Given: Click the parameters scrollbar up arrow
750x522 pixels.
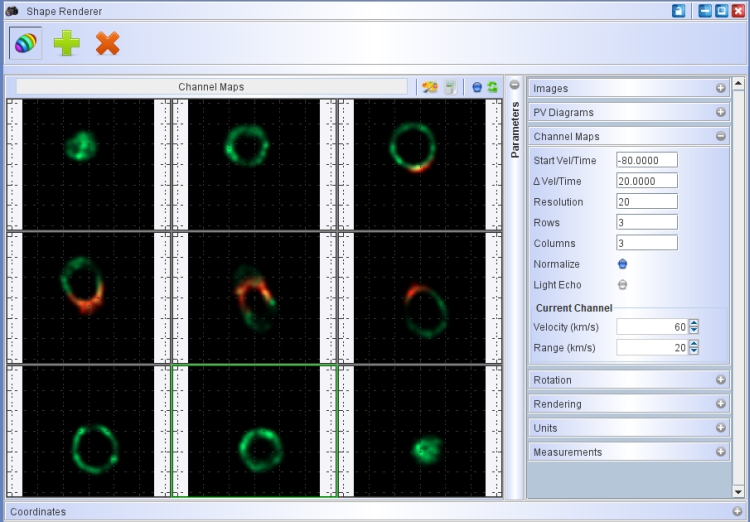Looking at the screenshot, I should tap(738, 83).
